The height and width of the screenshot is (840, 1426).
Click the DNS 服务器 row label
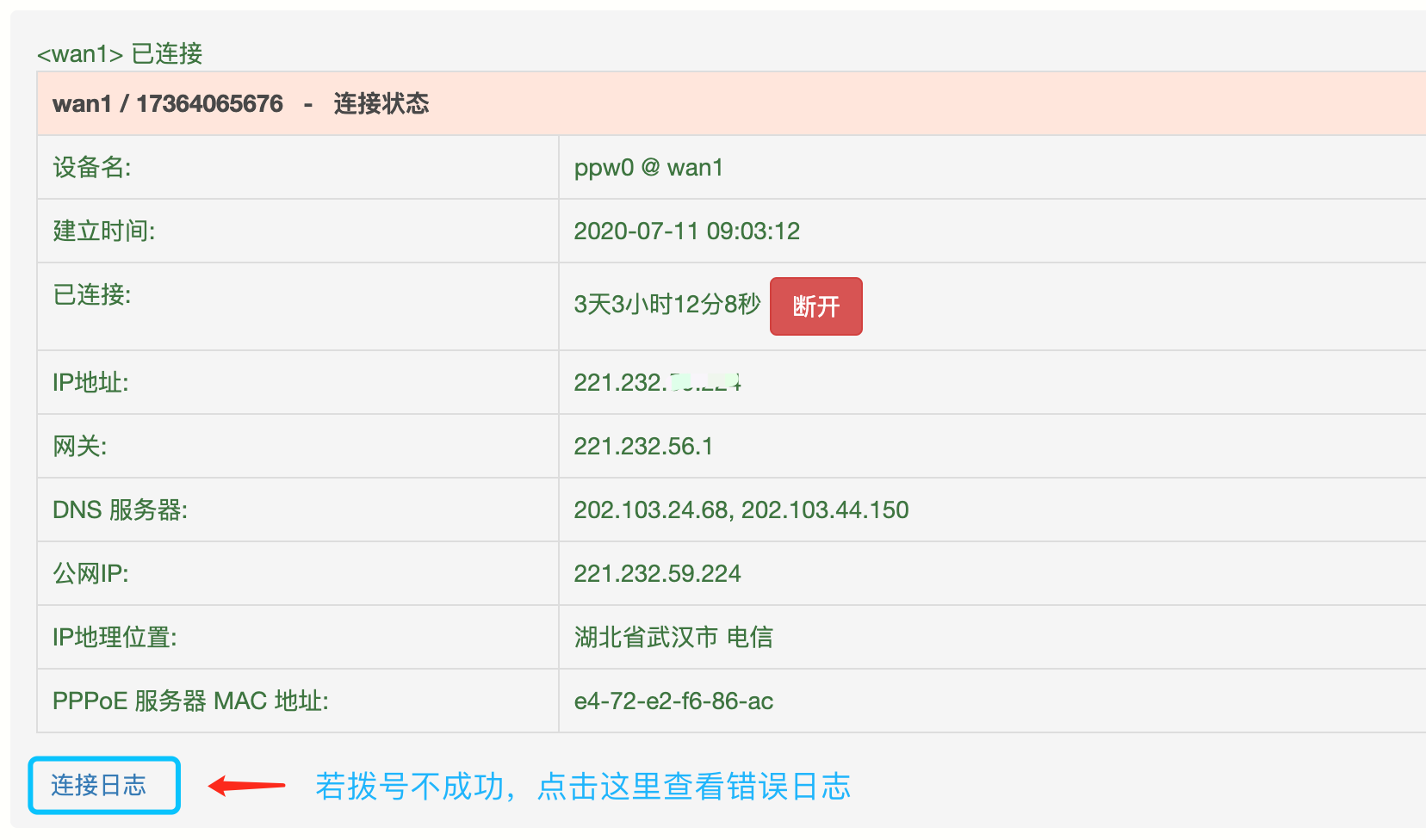coord(120,510)
